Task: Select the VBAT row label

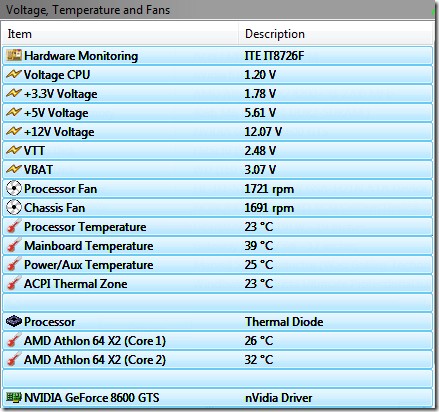Action: coord(38,170)
